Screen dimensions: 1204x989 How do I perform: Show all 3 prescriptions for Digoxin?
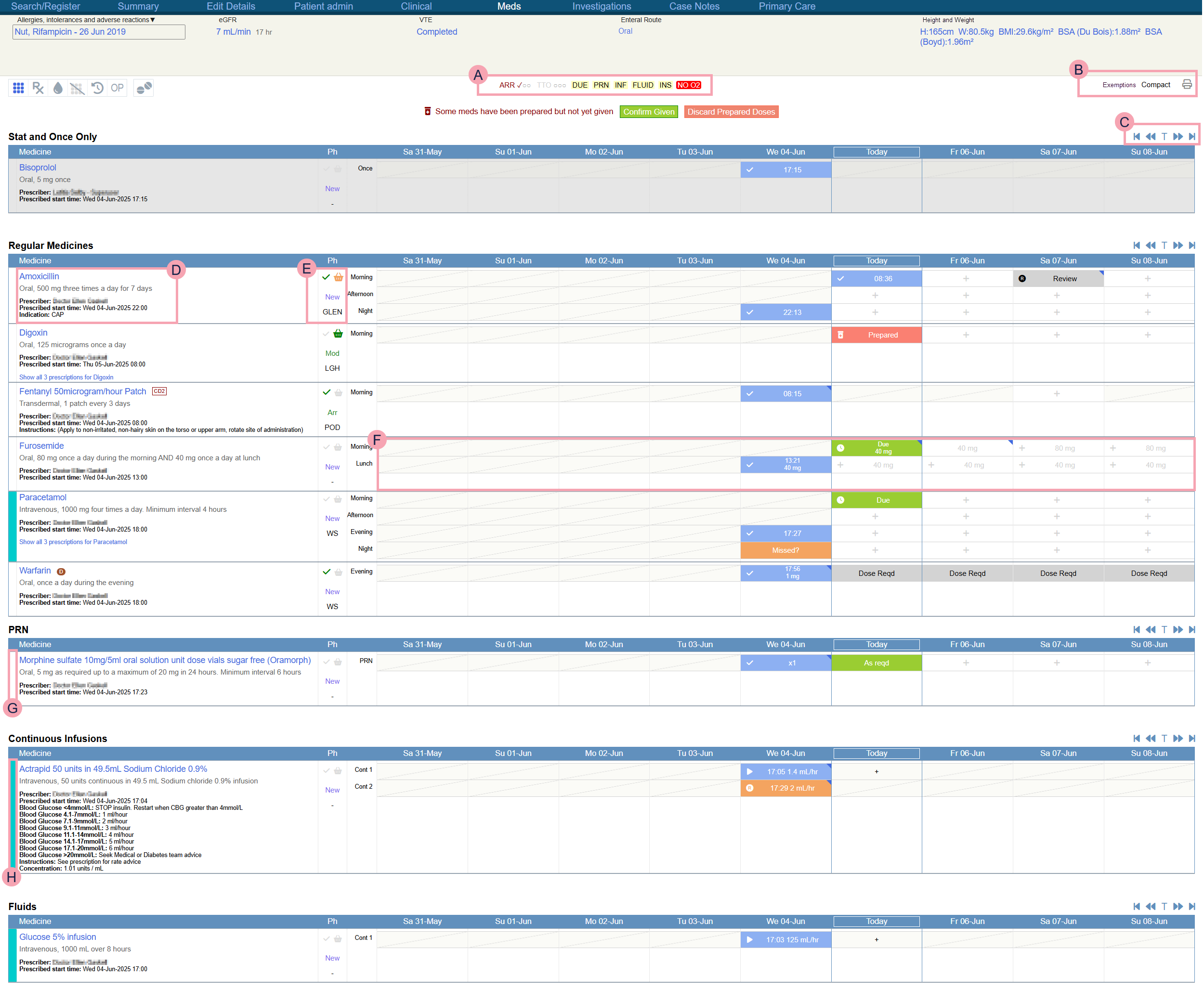(66, 377)
